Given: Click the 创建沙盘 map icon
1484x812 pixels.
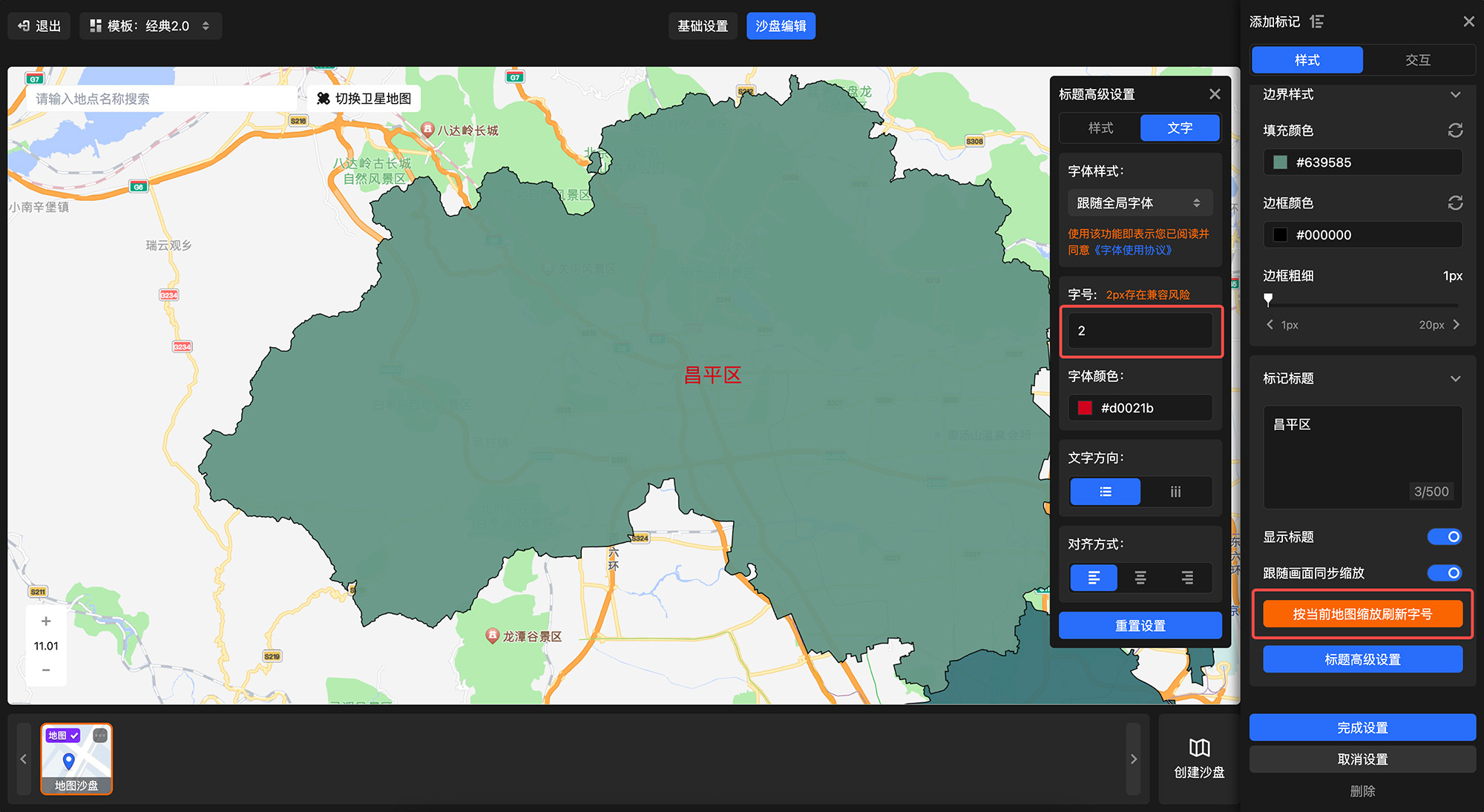Looking at the screenshot, I should click(x=1199, y=747).
